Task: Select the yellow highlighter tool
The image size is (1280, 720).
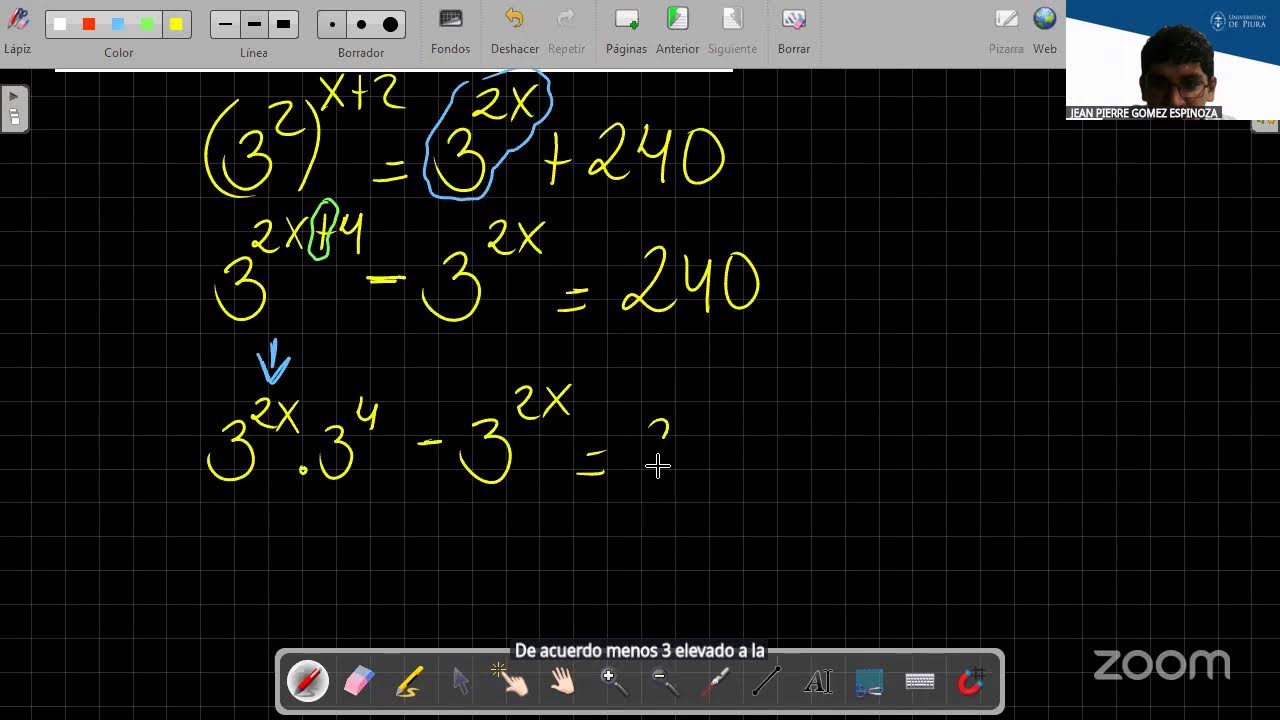Action: 409,682
